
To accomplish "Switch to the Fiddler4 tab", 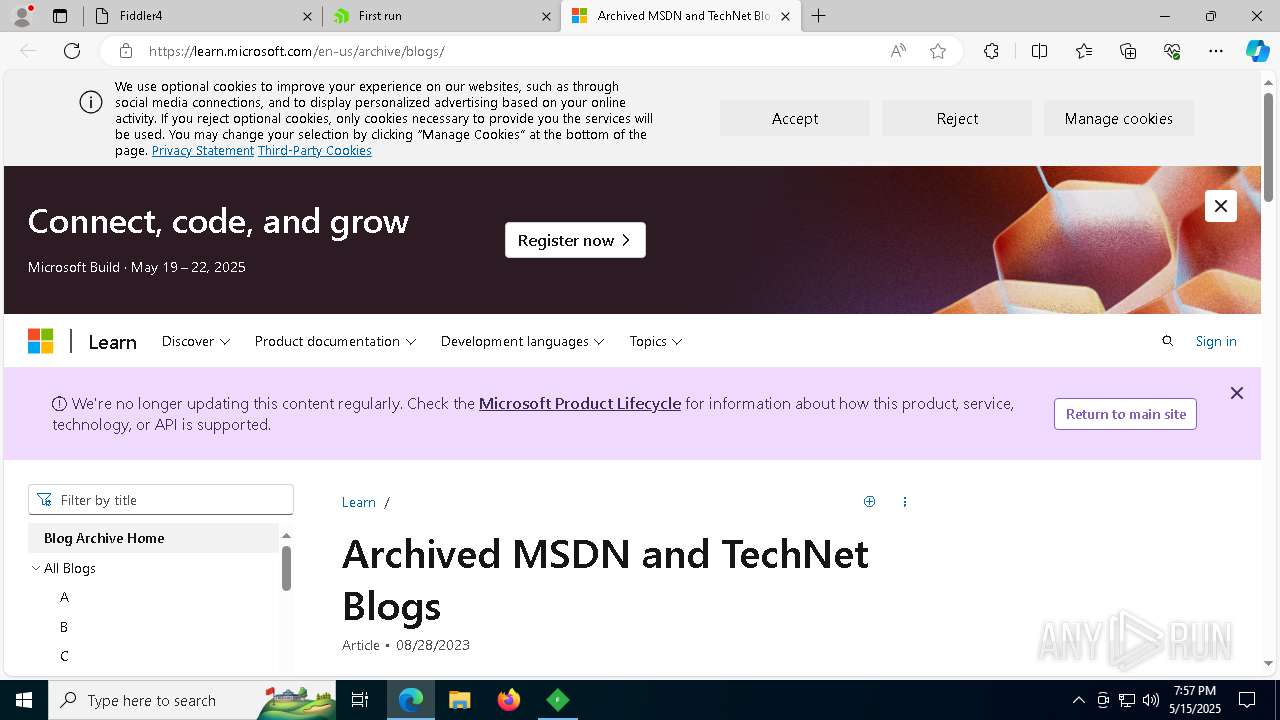I will tap(201, 16).
